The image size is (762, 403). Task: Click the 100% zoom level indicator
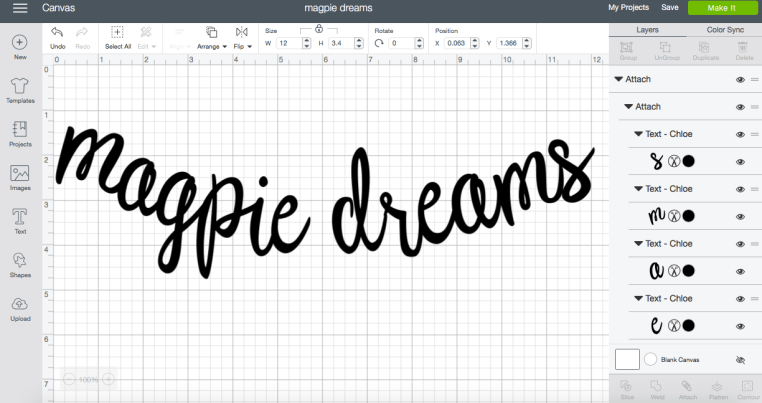(x=88, y=380)
